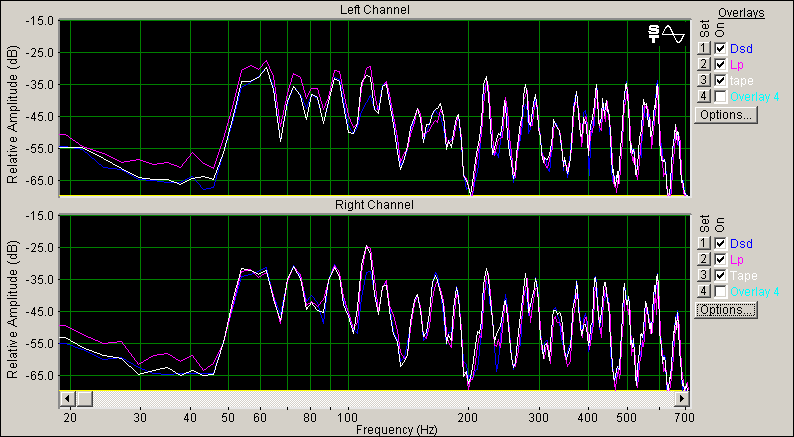Enable Overlay 4 checkbox in Left Channel
794x437 pixels.
click(721, 96)
